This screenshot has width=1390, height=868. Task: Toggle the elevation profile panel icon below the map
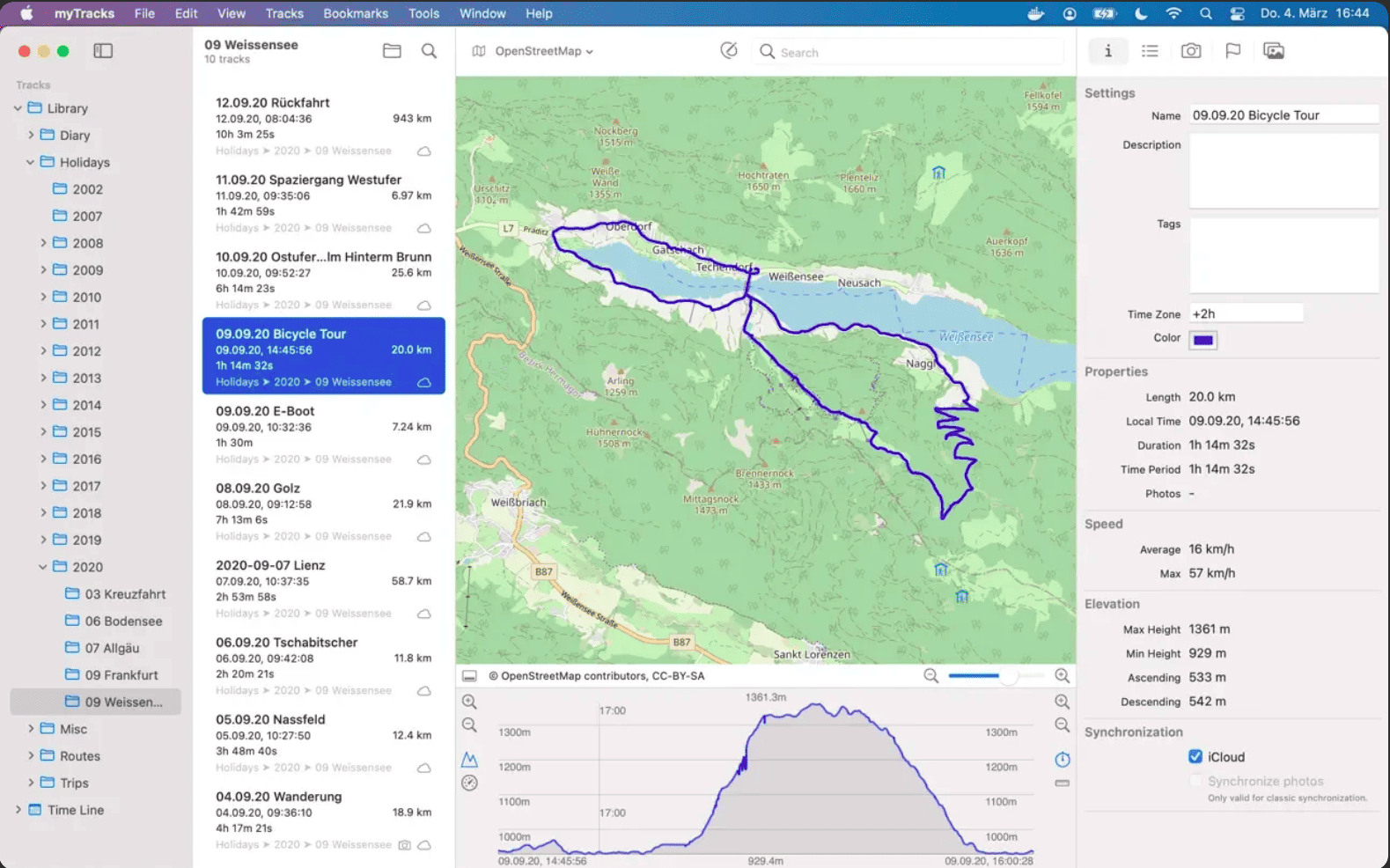click(469, 676)
